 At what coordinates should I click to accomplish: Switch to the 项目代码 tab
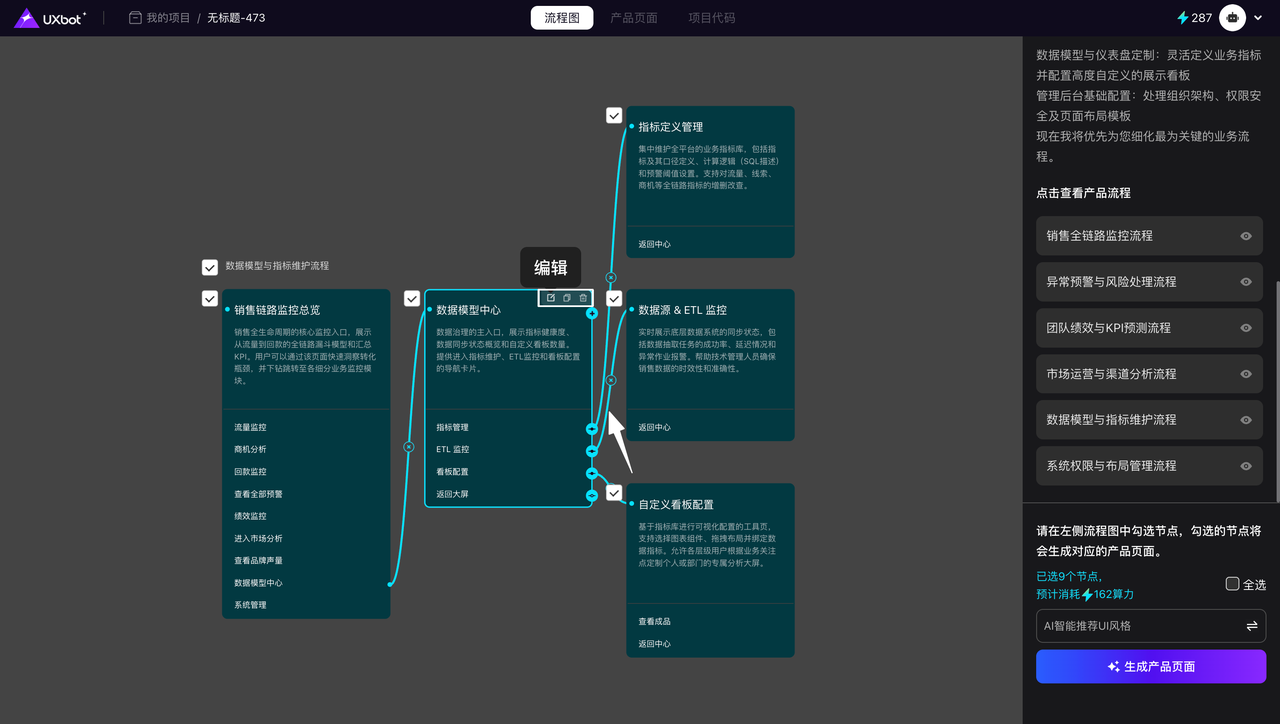coord(711,18)
